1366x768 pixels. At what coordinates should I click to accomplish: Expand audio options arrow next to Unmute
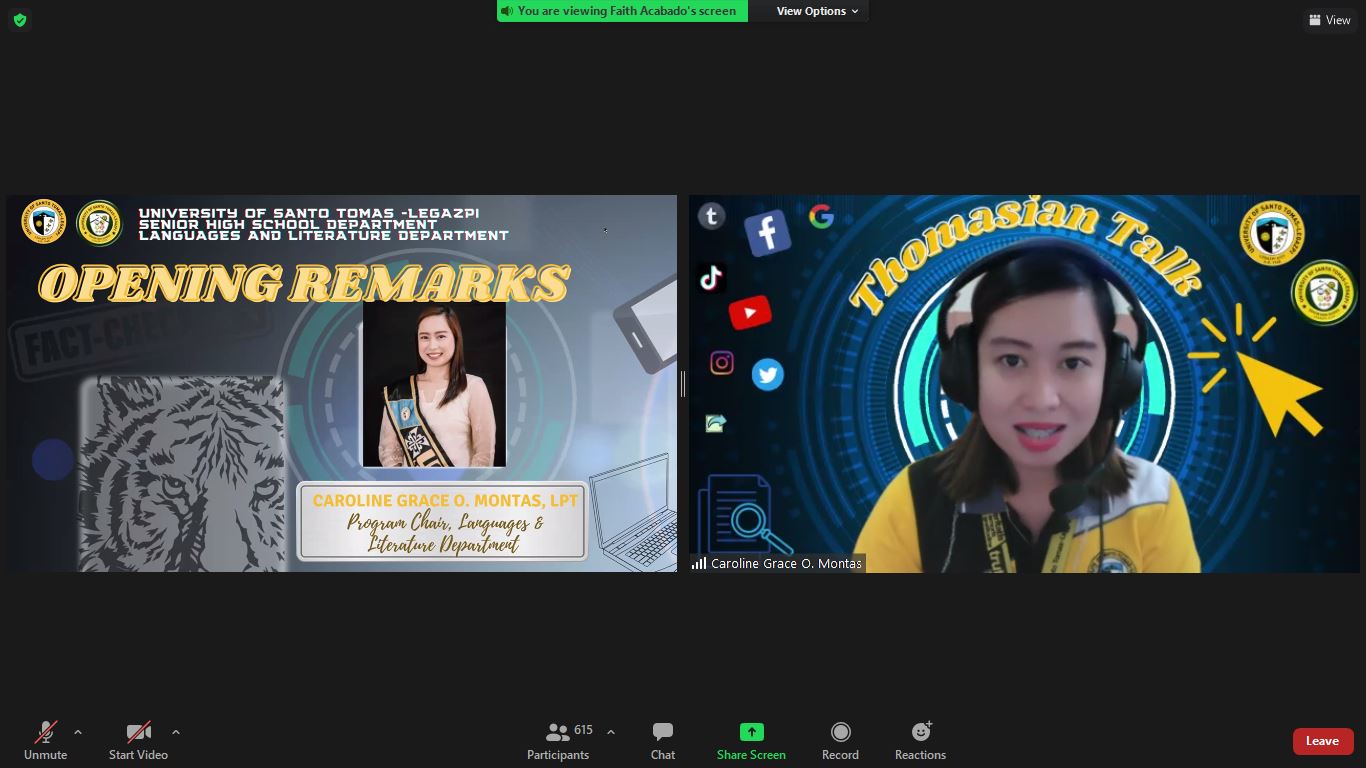78,732
